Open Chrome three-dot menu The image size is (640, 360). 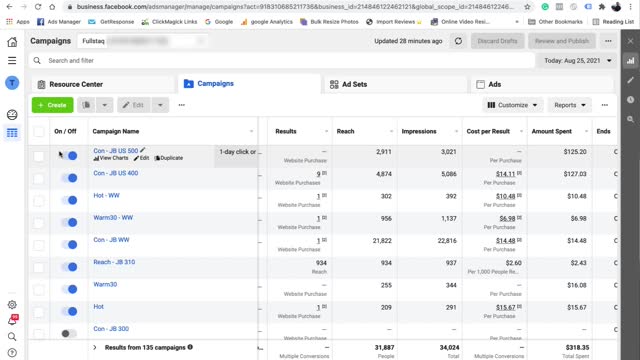(x=630, y=7)
